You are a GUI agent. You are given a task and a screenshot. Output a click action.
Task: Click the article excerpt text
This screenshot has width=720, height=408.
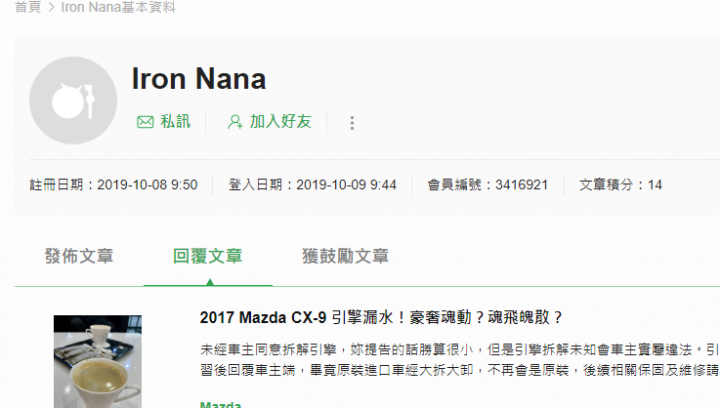[x=460, y=360]
